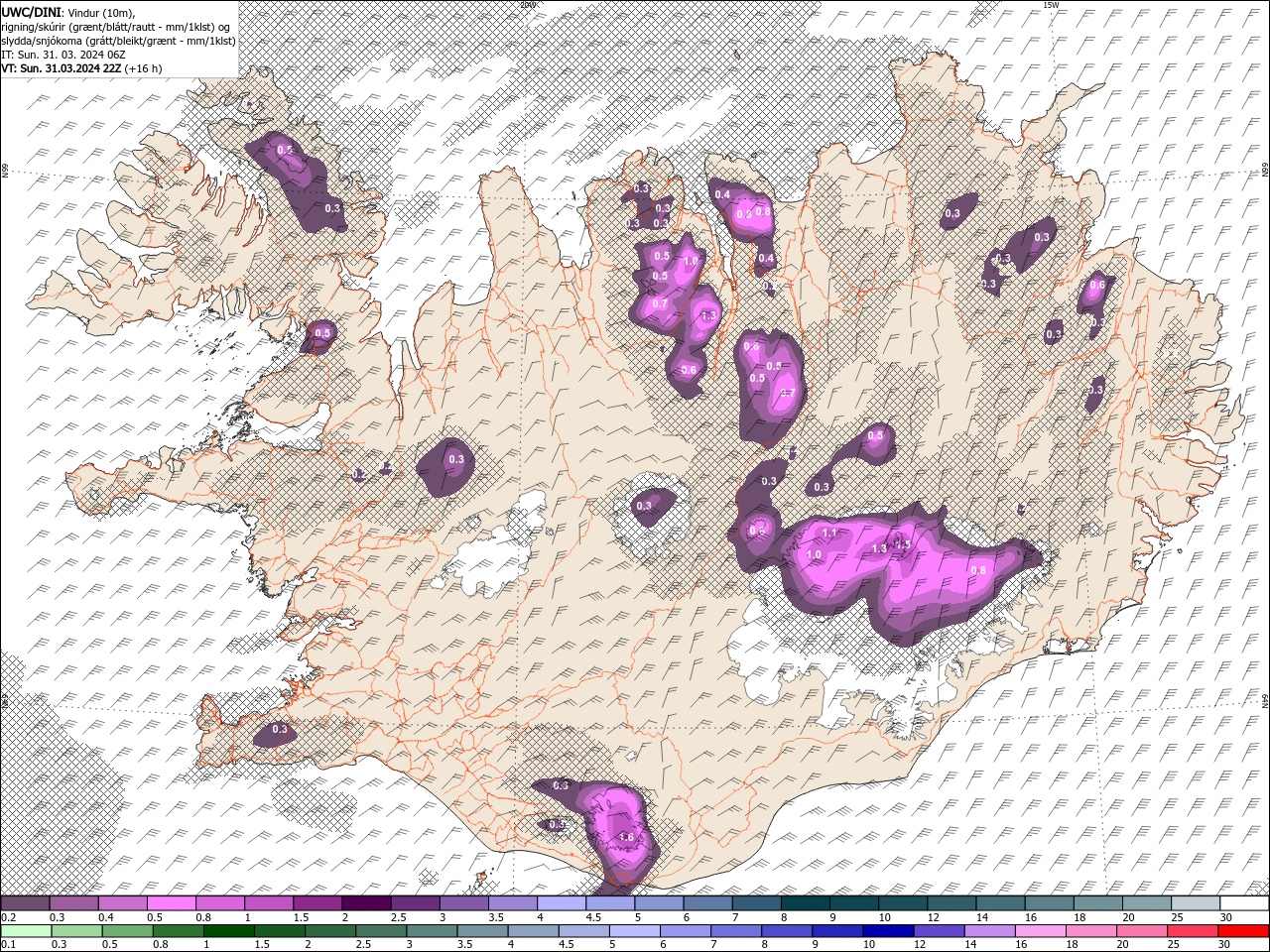The height and width of the screenshot is (952, 1270).
Task: Click the 'slydda/snjókoma' legend description line
Action: tap(118, 41)
